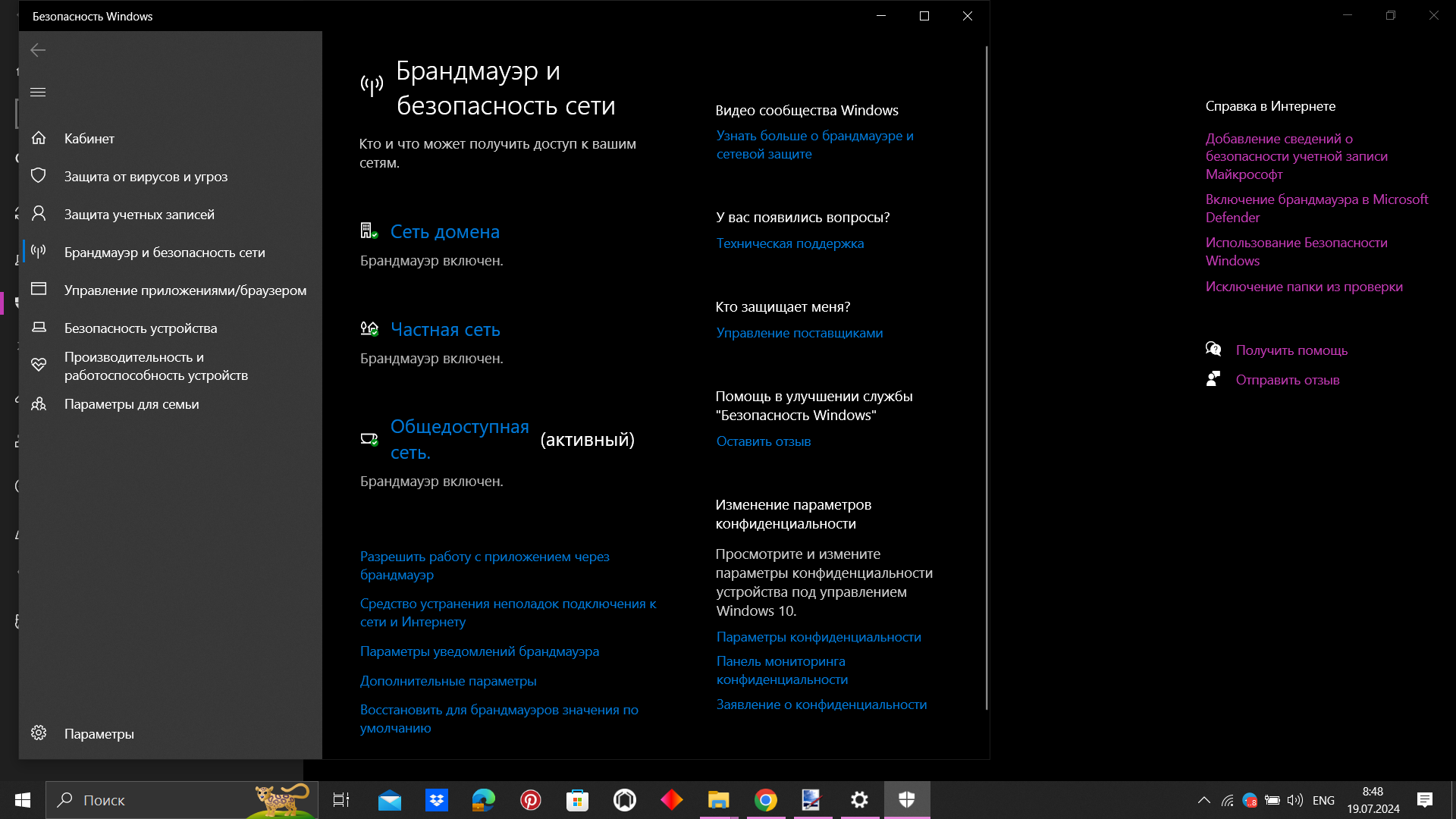The height and width of the screenshot is (819, 1456).
Task: Click the account protection person icon
Action: tap(39, 214)
